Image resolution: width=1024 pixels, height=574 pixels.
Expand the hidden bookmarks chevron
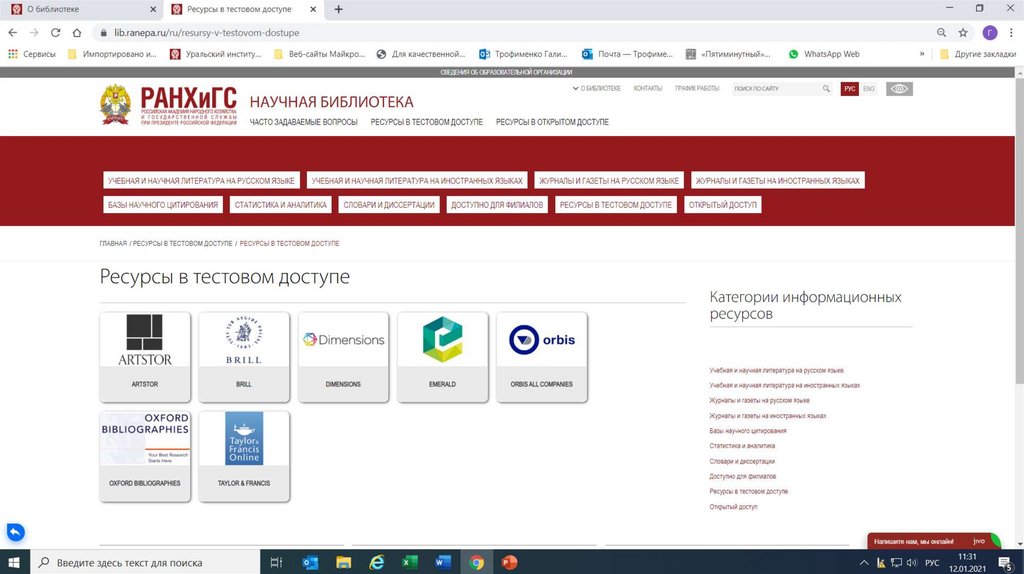tap(921, 54)
